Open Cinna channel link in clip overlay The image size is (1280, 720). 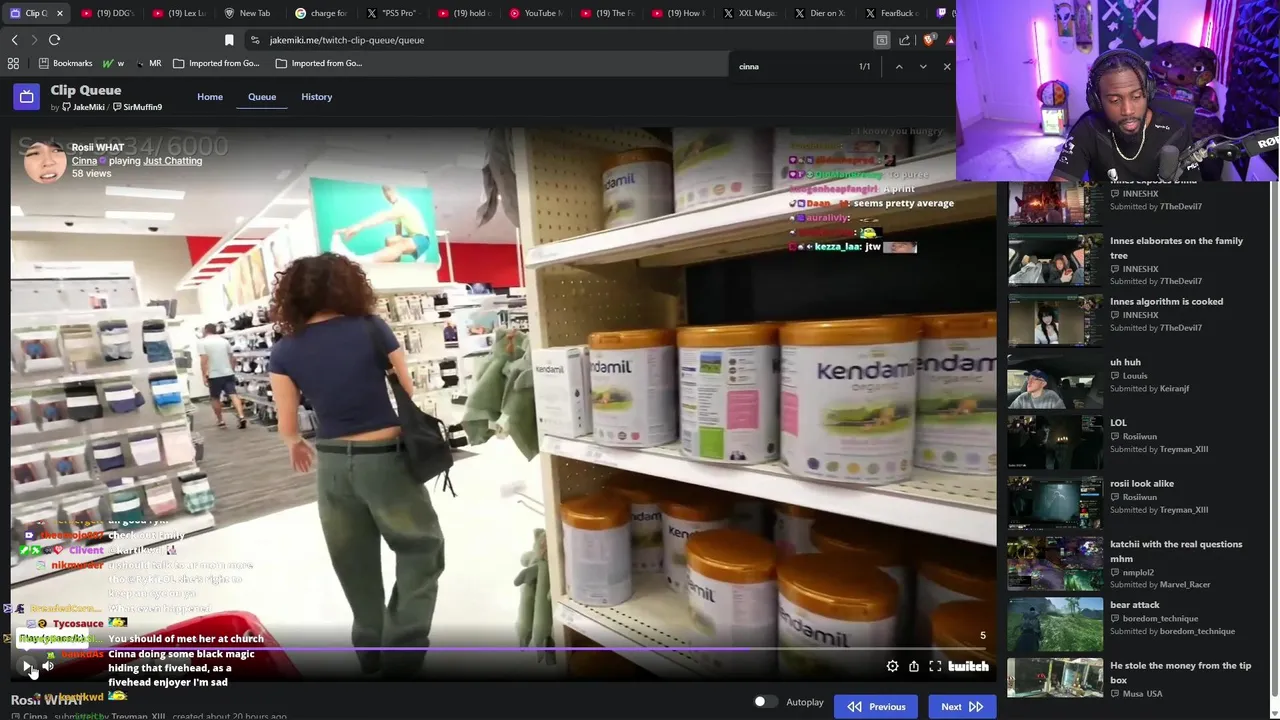pyautogui.click(x=84, y=161)
